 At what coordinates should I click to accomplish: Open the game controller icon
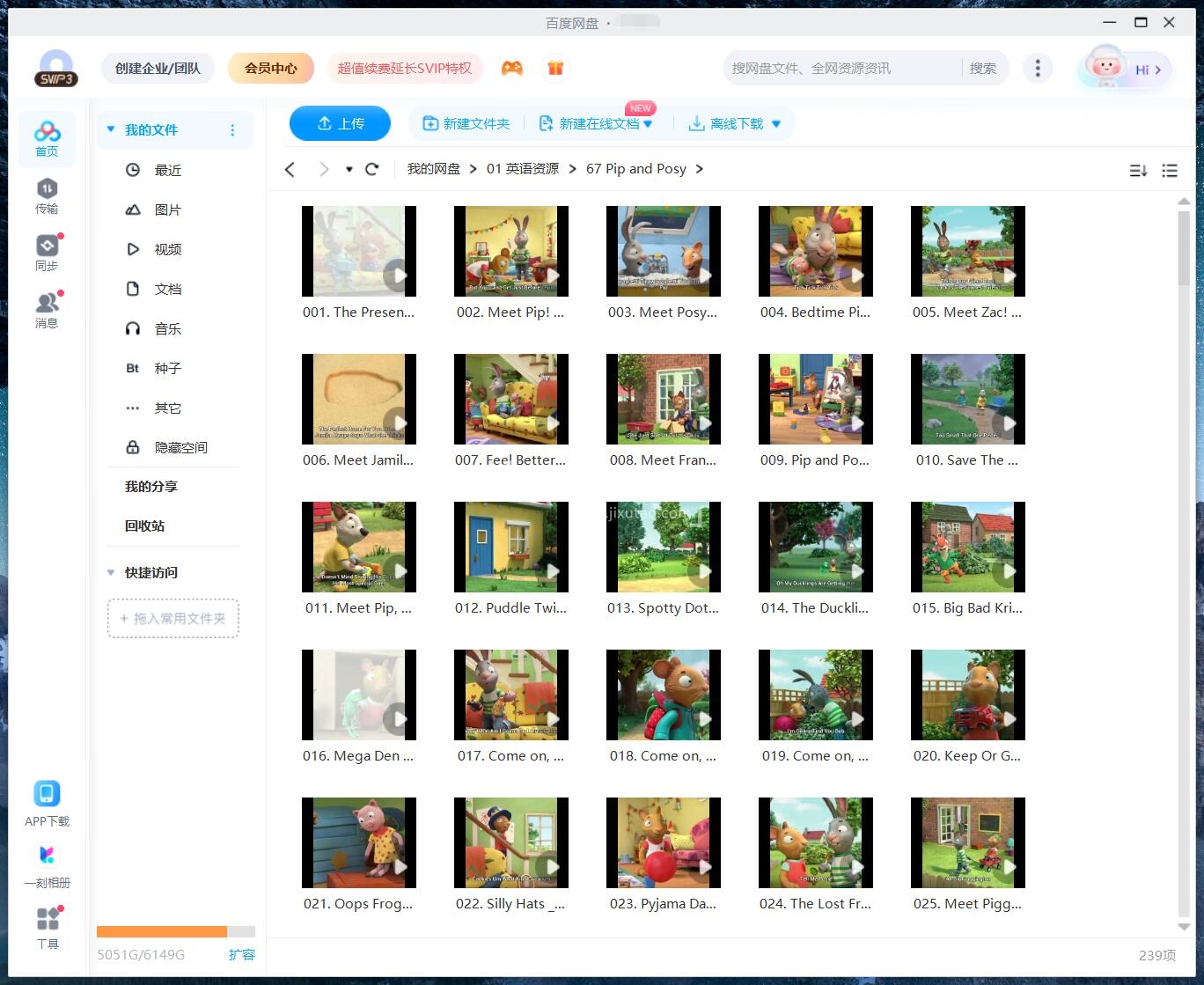[x=511, y=68]
